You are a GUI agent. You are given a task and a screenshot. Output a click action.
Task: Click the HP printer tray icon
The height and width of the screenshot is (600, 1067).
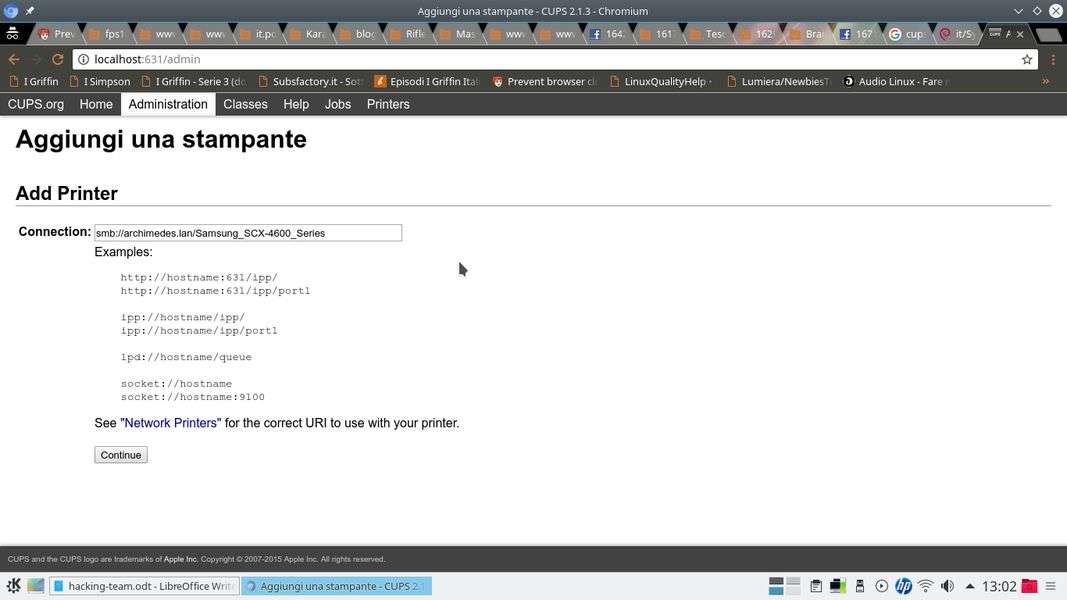click(903, 586)
